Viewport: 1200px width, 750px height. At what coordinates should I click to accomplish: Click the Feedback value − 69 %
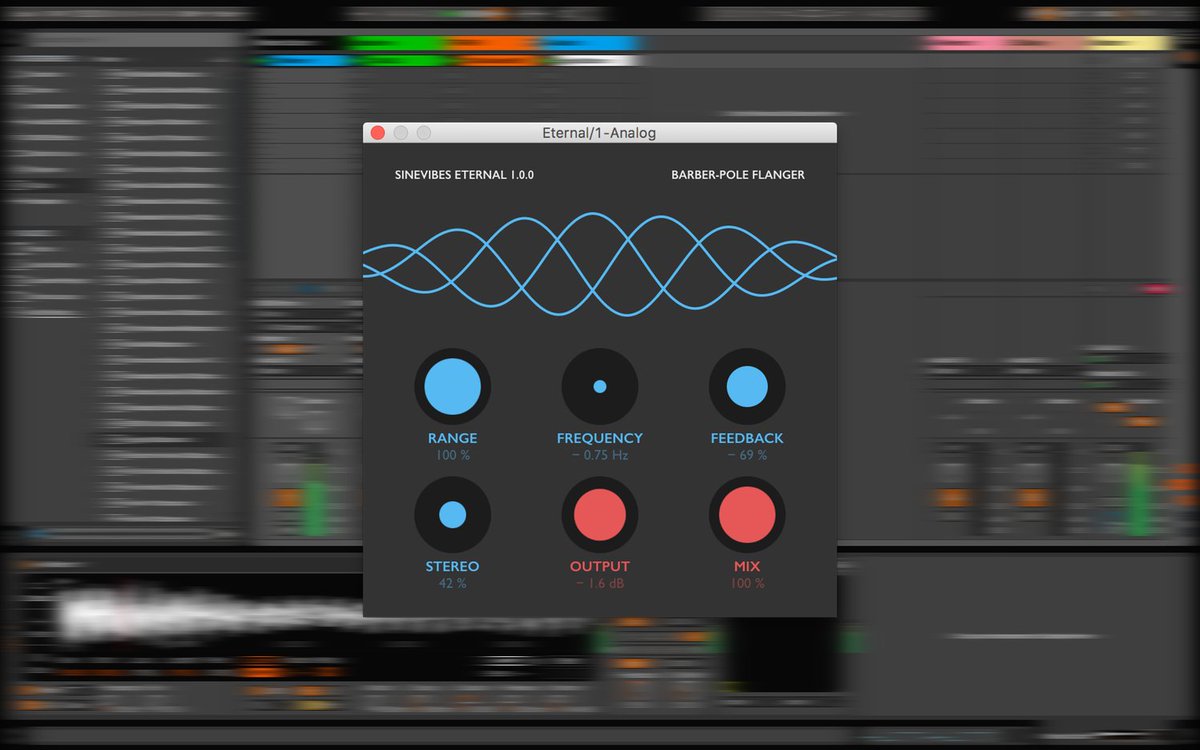(x=747, y=456)
